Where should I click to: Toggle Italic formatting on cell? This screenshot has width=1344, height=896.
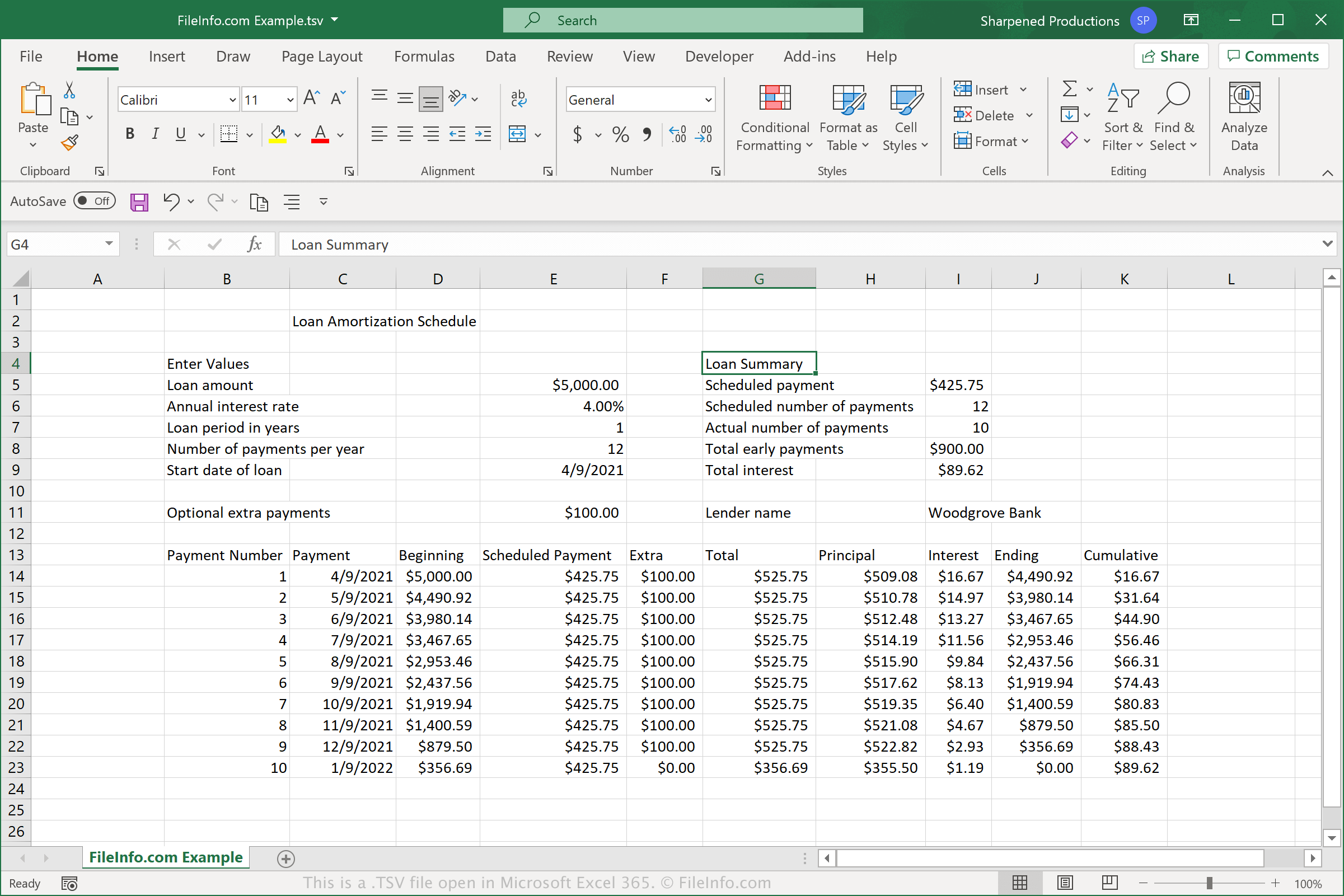[x=155, y=134]
